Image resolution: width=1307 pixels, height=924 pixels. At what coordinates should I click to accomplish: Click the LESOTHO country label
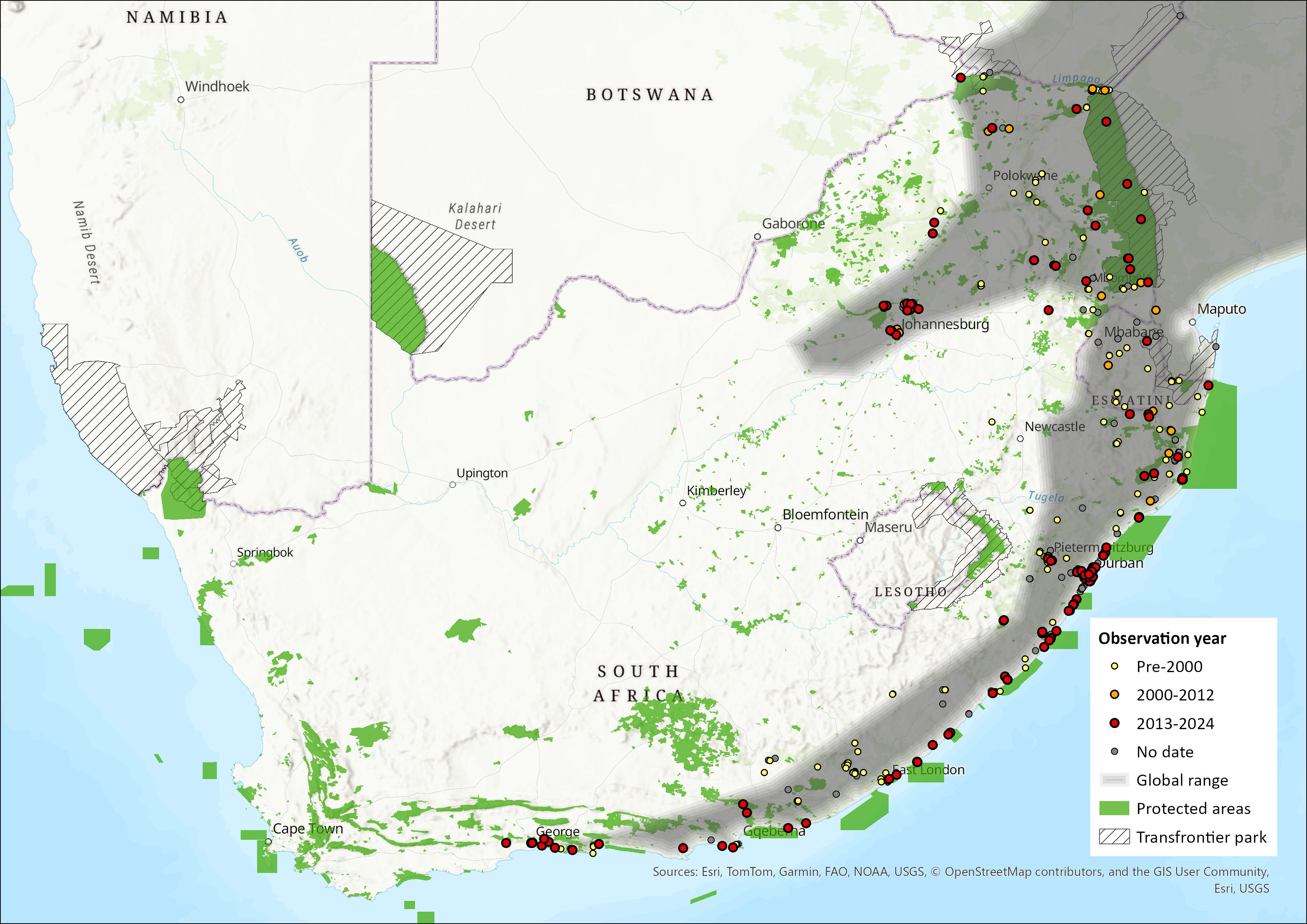pos(910,592)
